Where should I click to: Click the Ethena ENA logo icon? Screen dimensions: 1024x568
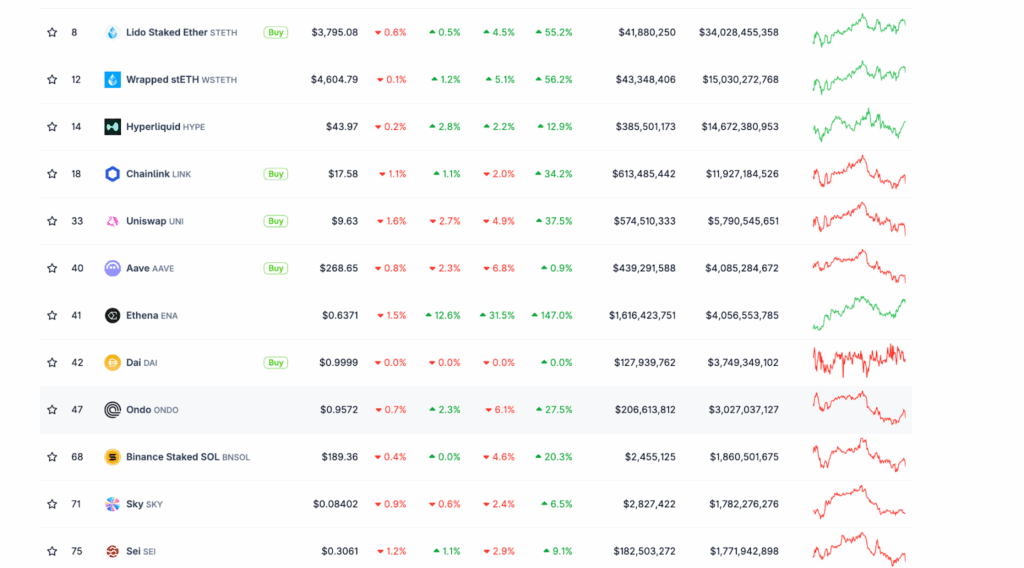click(112, 315)
